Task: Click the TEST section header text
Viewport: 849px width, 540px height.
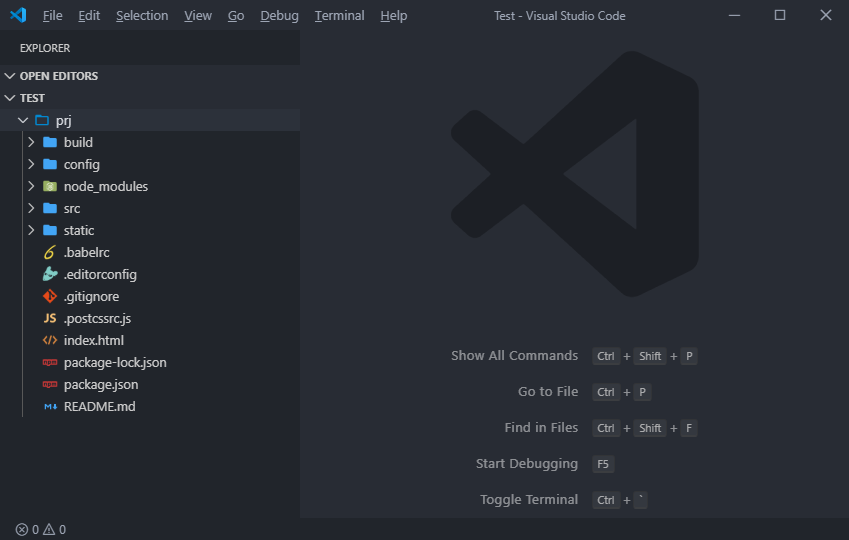Action: click(x=32, y=98)
